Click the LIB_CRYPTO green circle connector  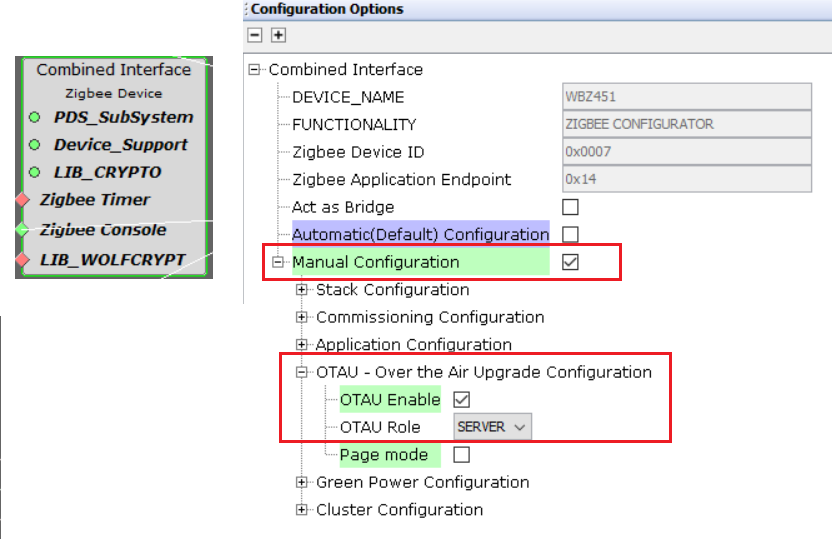(x=34, y=172)
